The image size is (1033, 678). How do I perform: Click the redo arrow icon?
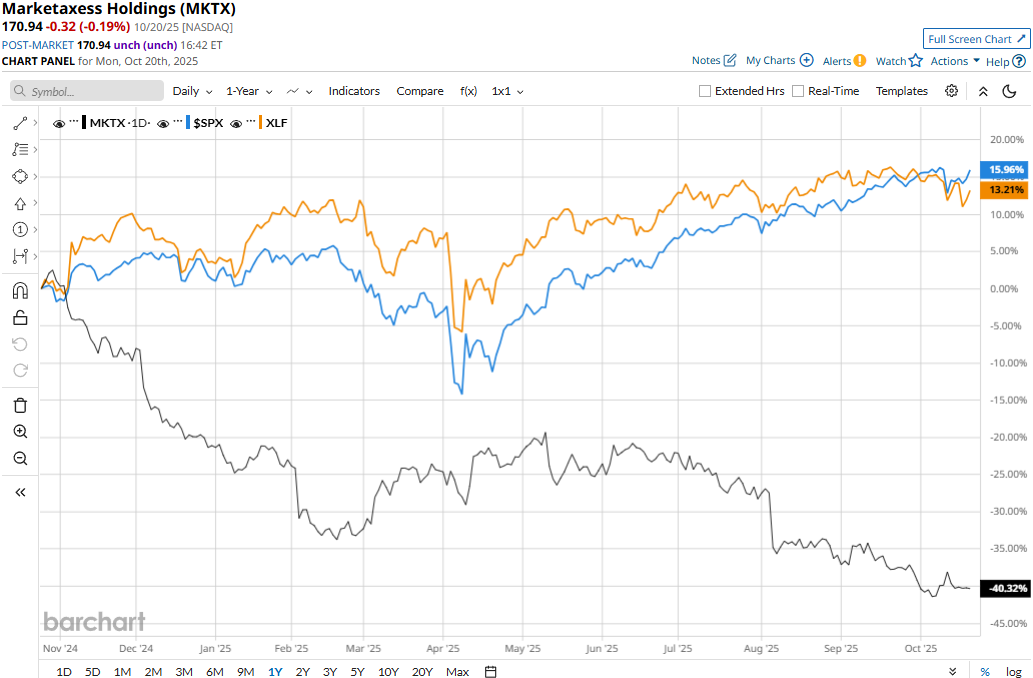20,370
